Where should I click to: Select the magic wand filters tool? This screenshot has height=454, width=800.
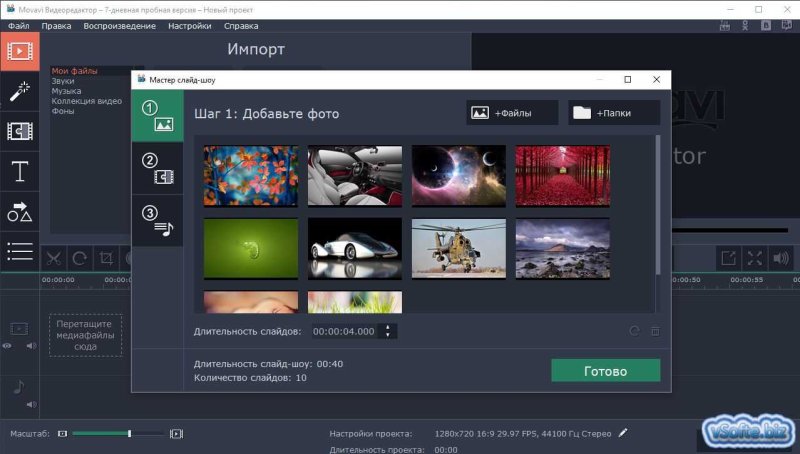(x=19, y=92)
